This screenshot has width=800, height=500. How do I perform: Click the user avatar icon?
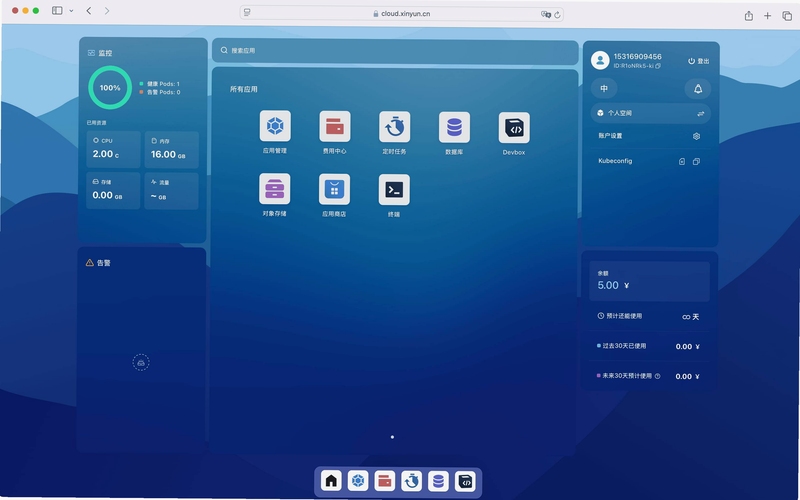pos(600,60)
